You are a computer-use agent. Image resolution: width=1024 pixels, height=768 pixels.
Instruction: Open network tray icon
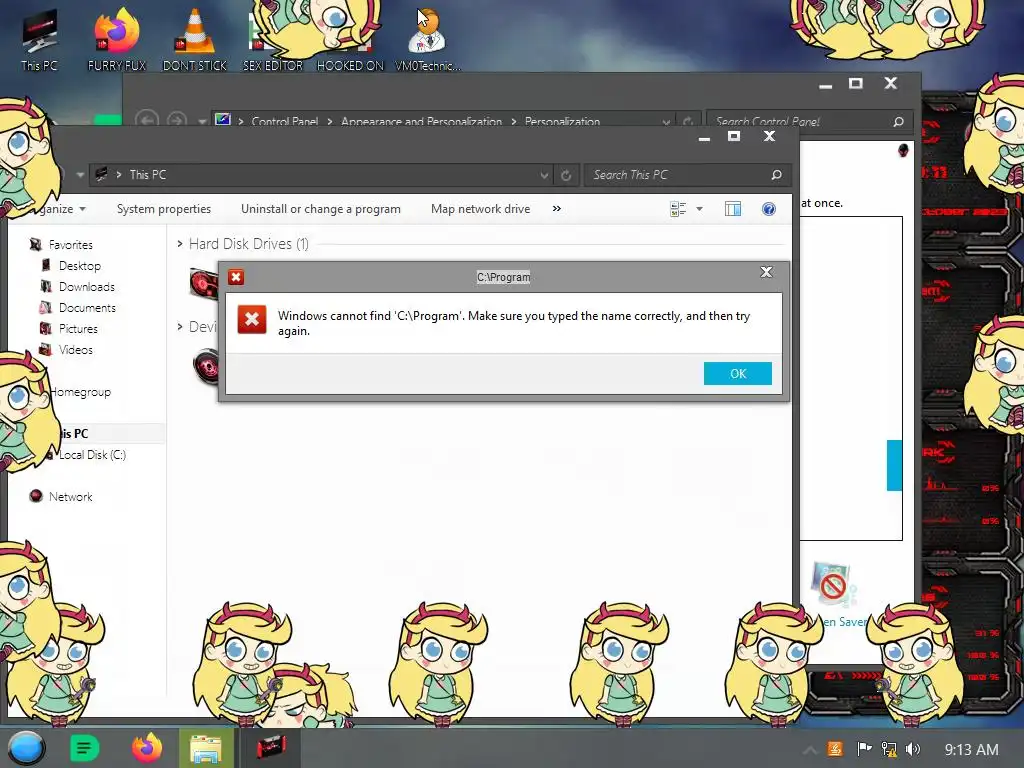889,749
